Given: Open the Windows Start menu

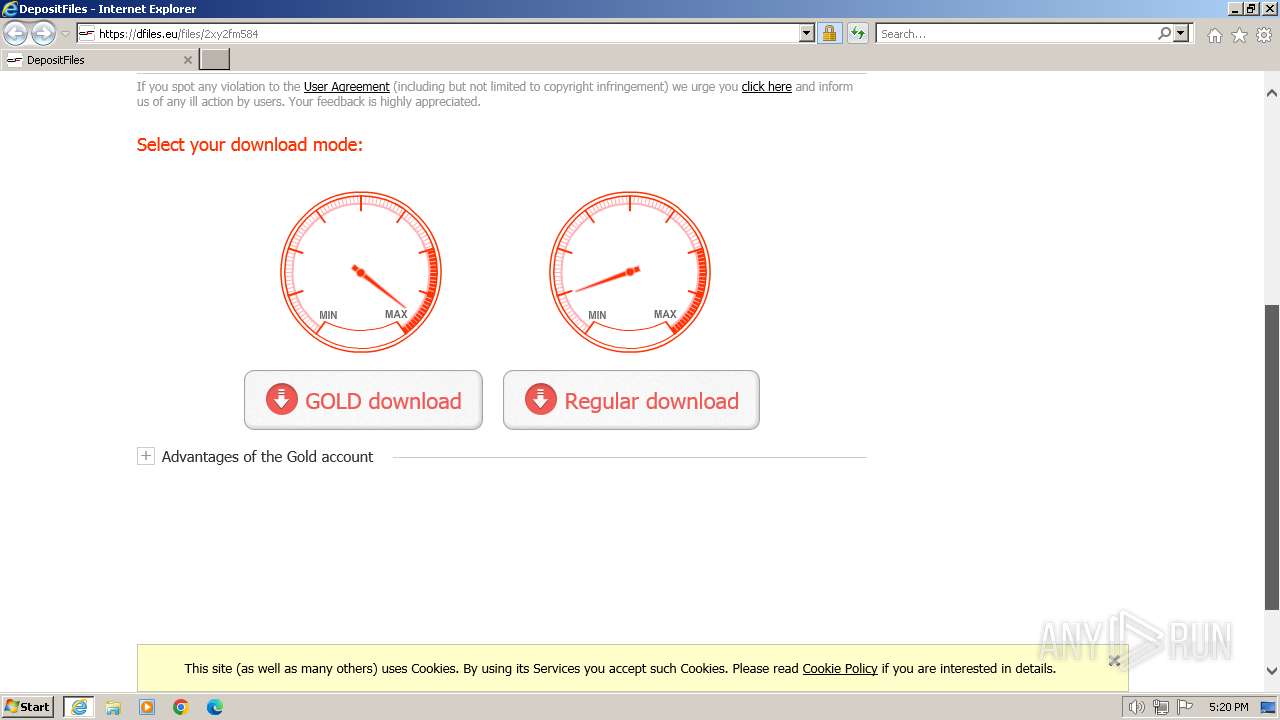Looking at the screenshot, I should (28, 707).
